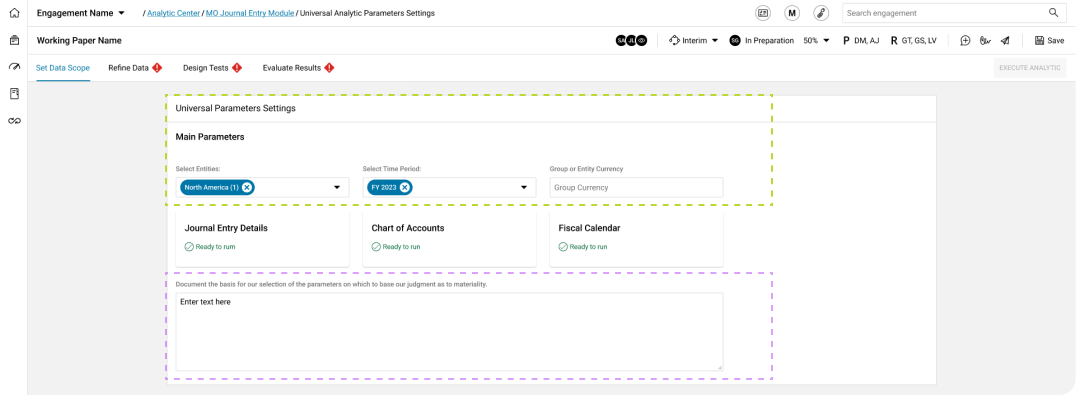Open the link chain icon in sidebar
The image size is (1076, 395).
point(14,121)
